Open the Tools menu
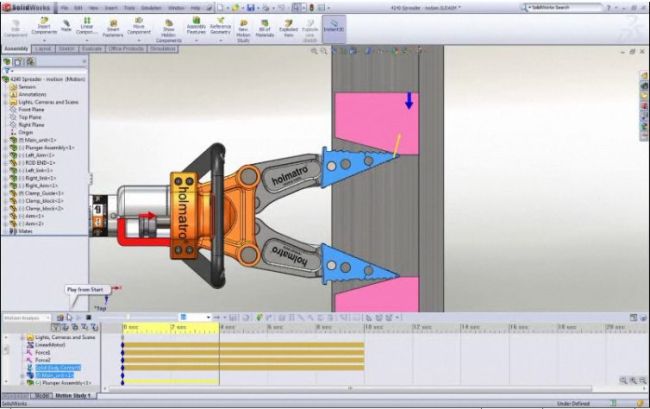Screen dimensions: 650x409 [x=129, y=7]
